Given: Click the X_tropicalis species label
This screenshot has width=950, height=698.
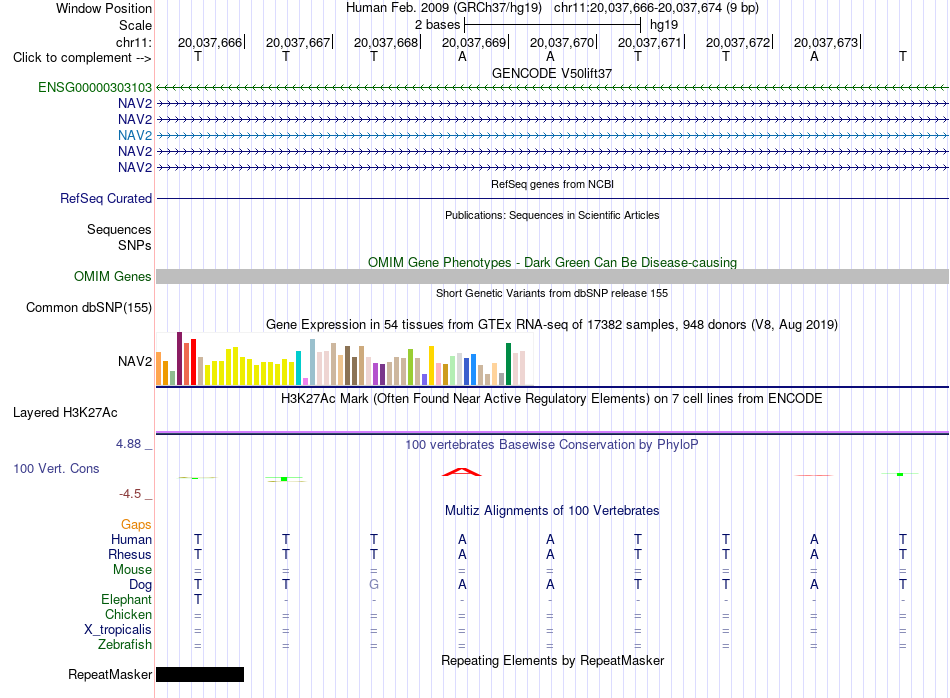Looking at the screenshot, I should pos(118,630).
